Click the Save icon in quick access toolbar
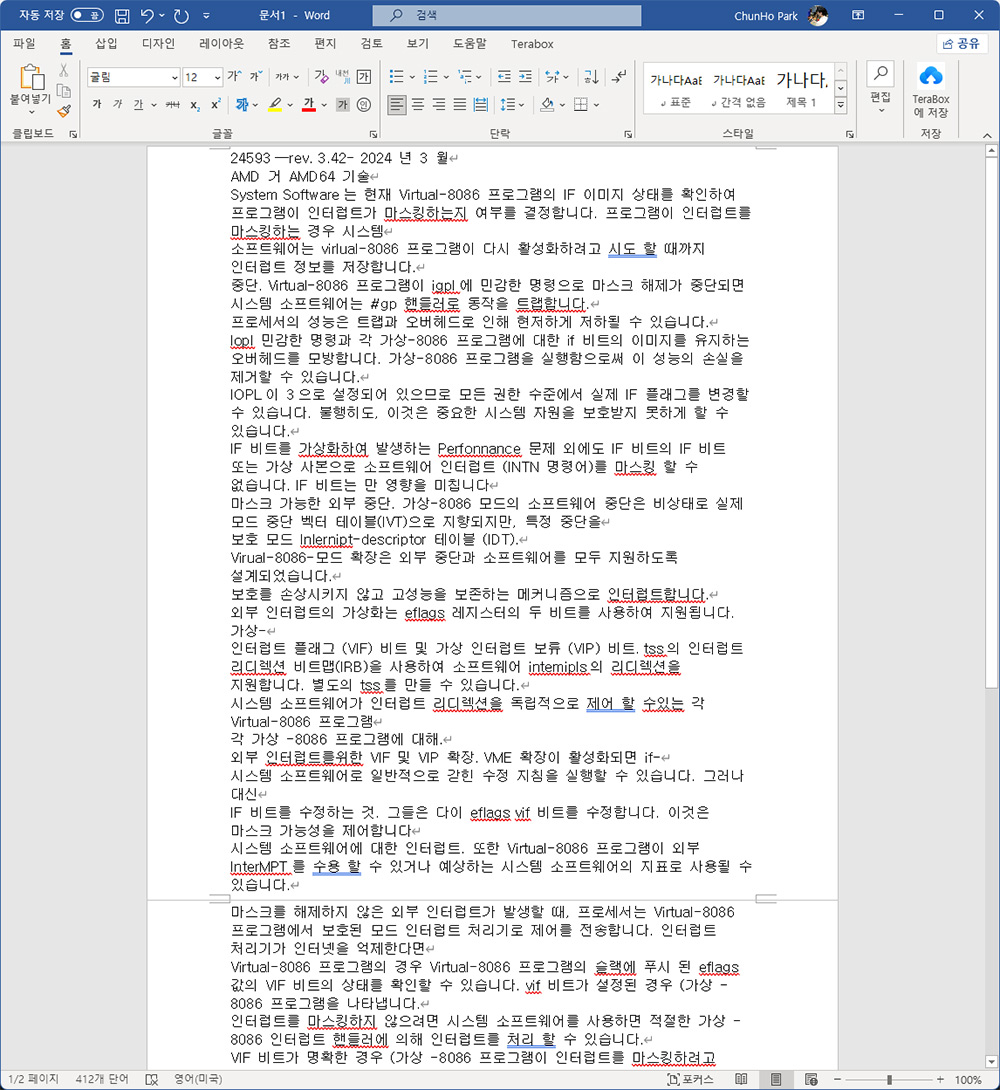This screenshot has width=1000, height=1090. (122, 15)
